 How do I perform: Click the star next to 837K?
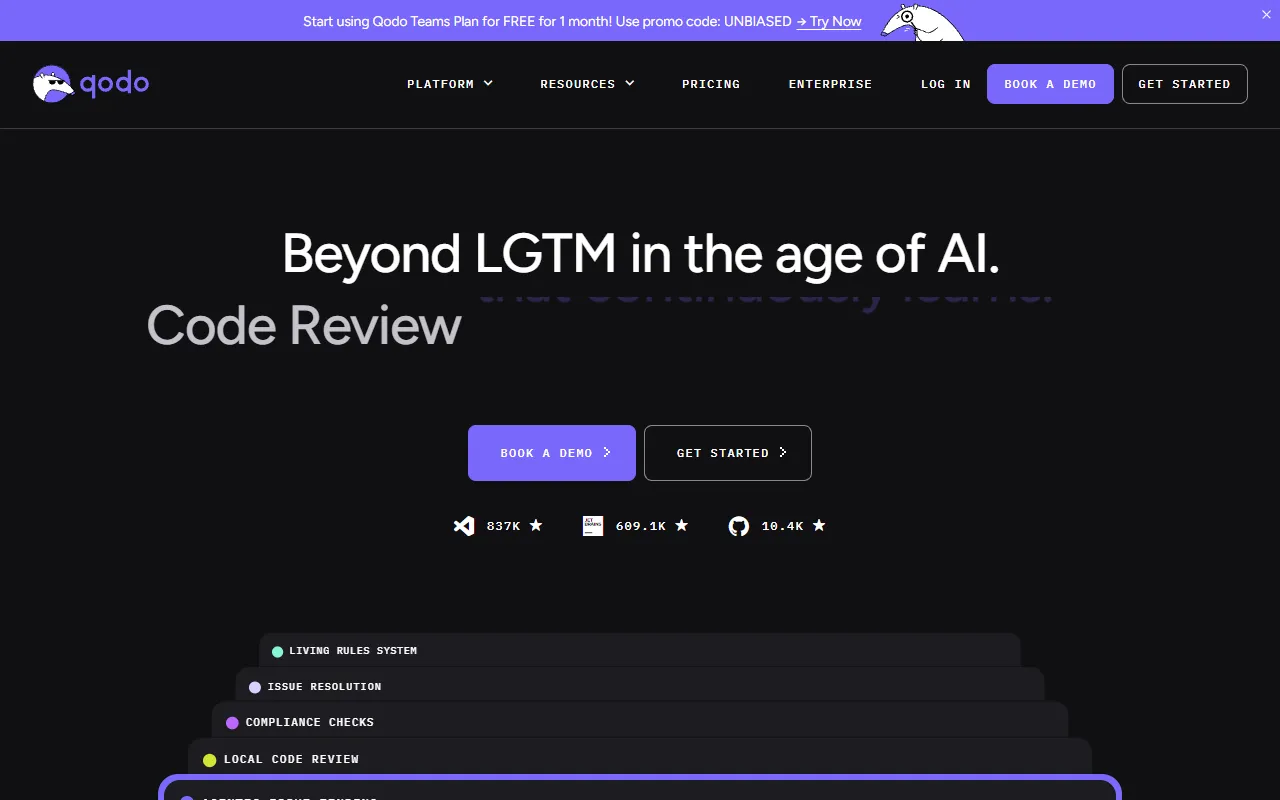536,525
